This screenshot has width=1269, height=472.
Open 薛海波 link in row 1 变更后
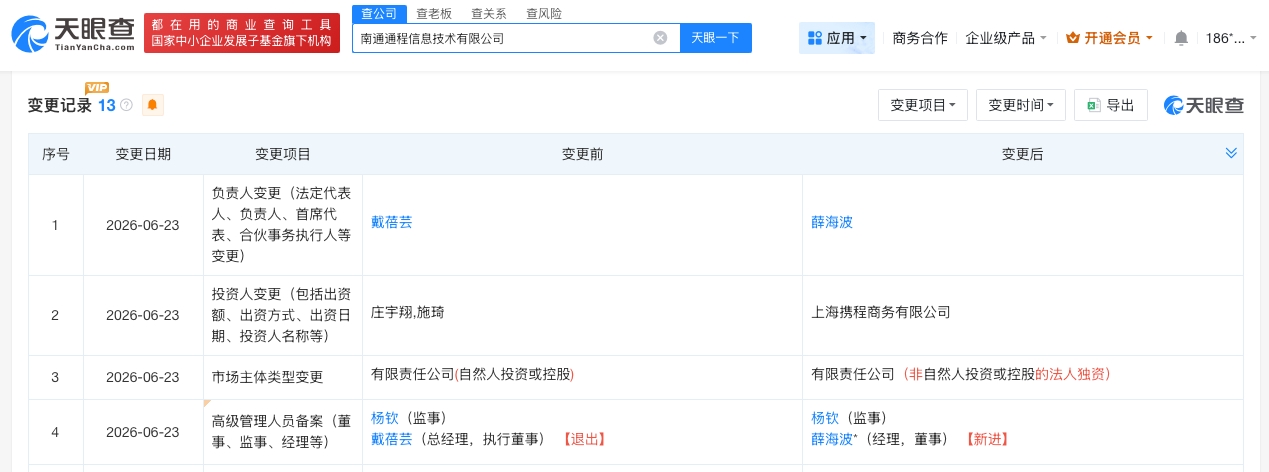pyautogui.click(x=832, y=222)
